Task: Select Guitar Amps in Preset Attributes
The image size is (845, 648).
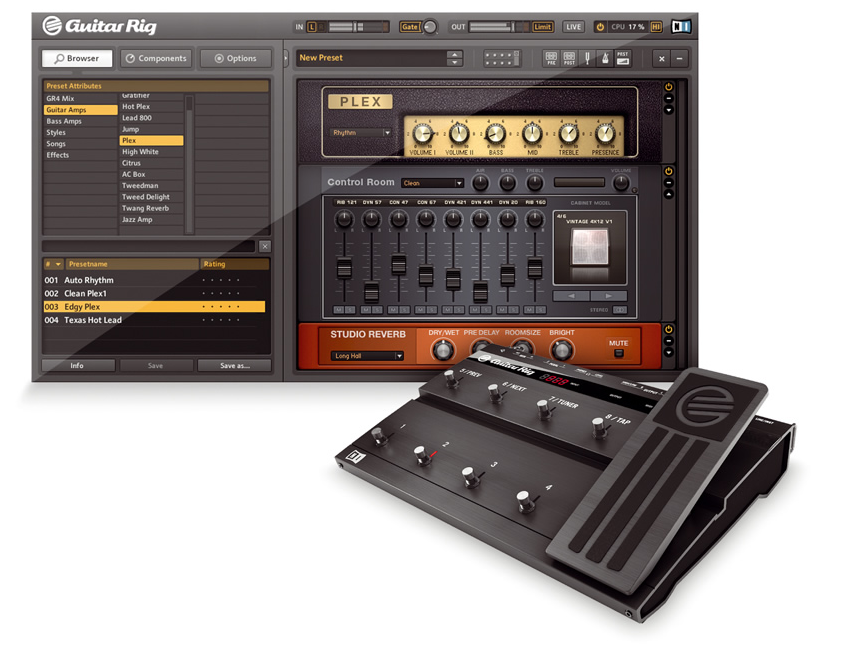Action: pyautogui.click(x=80, y=110)
